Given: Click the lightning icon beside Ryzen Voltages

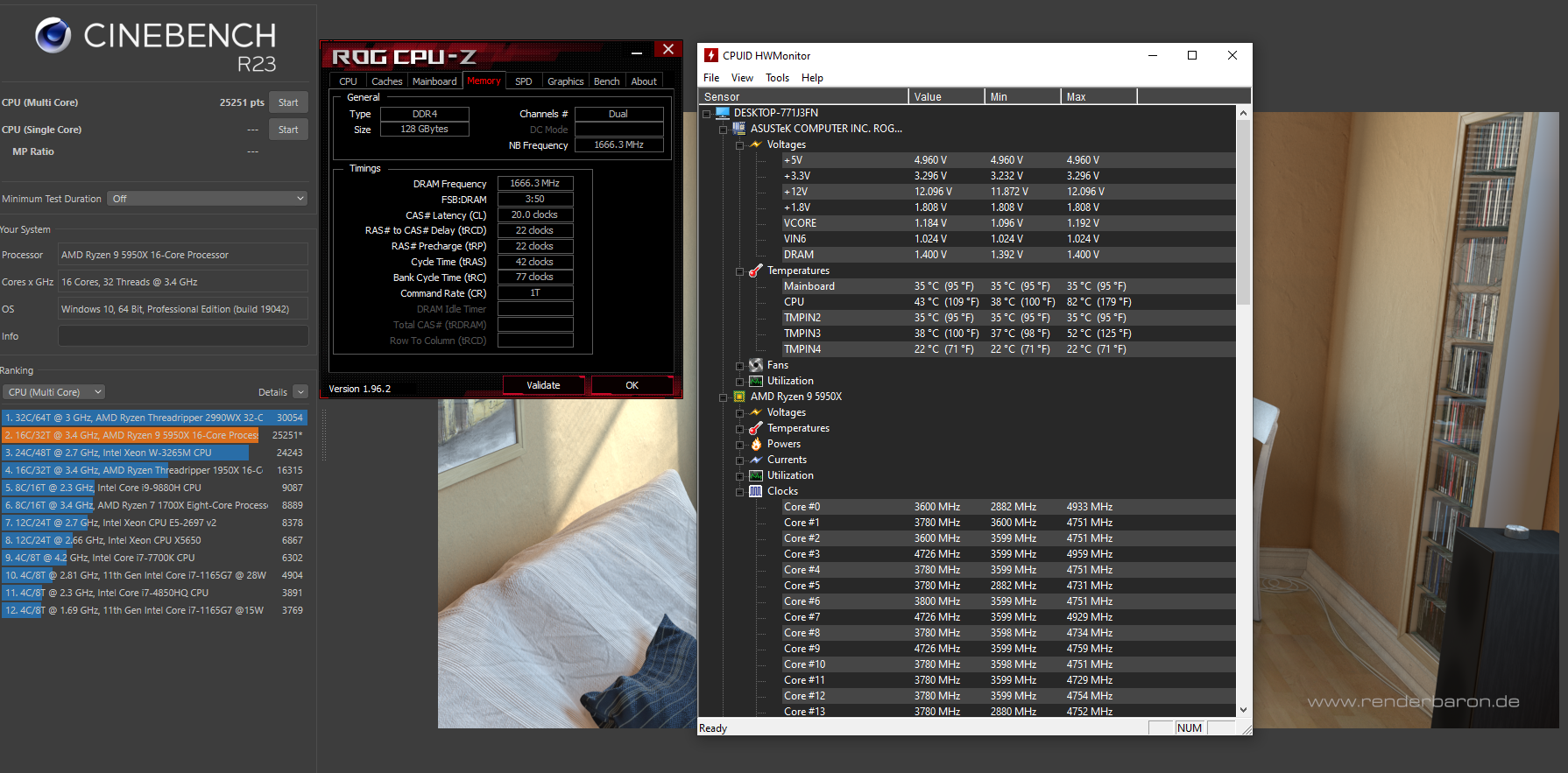Looking at the screenshot, I should pos(756,412).
